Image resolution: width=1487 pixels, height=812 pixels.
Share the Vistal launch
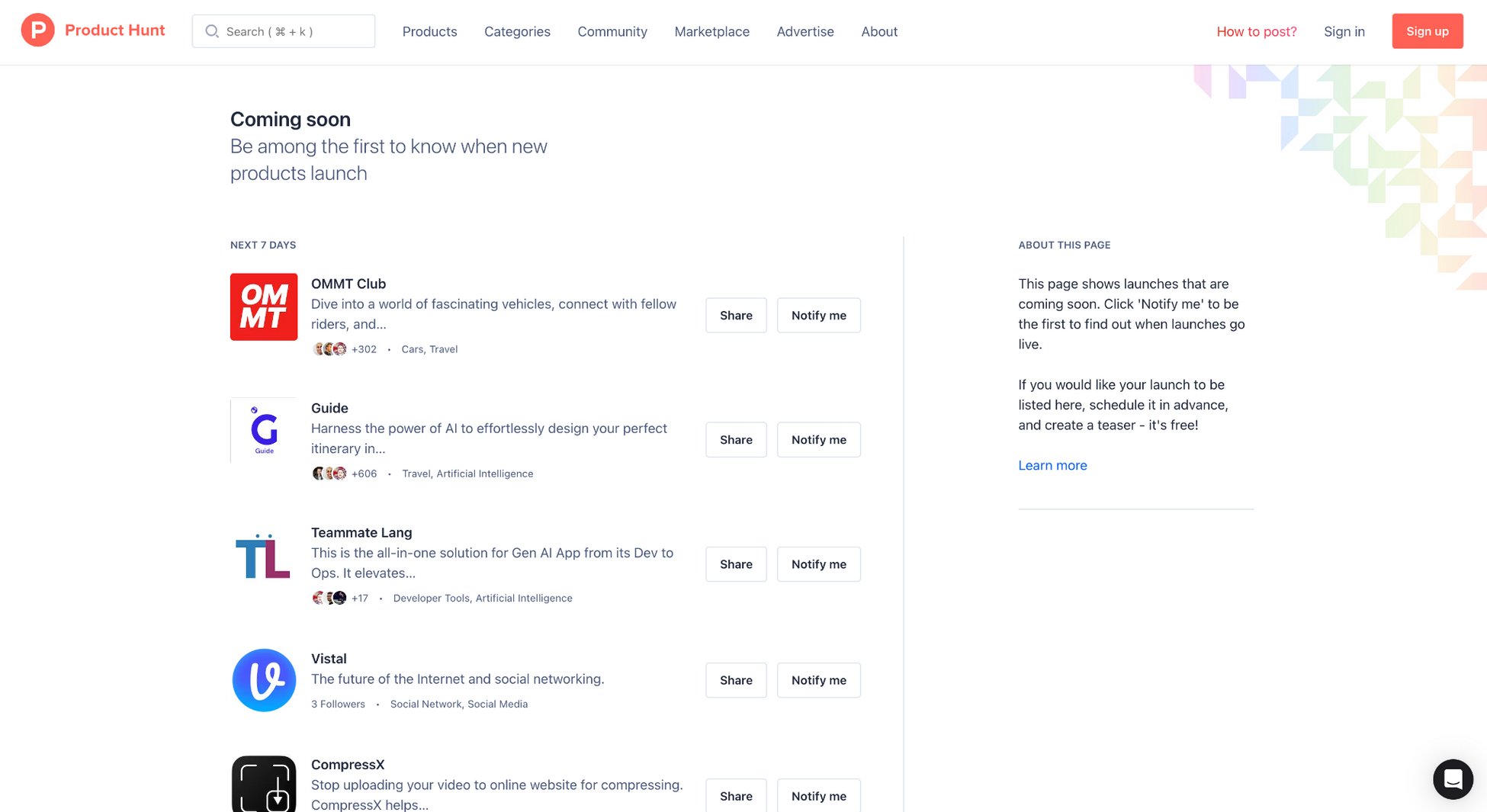pos(736,680)
